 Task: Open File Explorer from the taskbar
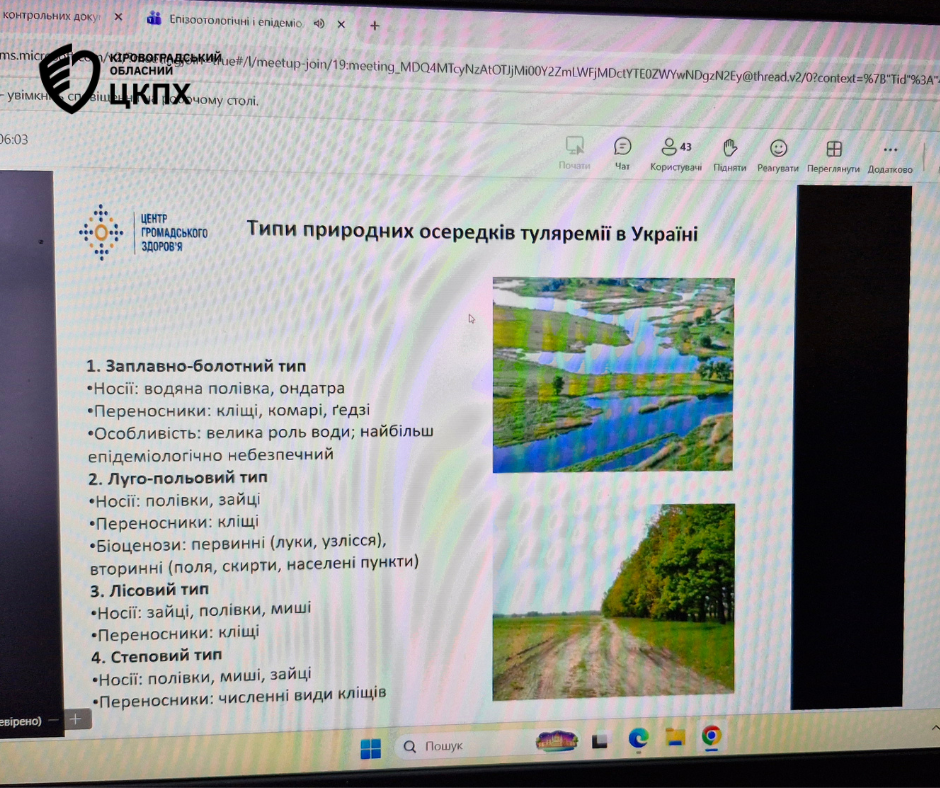[675, 738]
